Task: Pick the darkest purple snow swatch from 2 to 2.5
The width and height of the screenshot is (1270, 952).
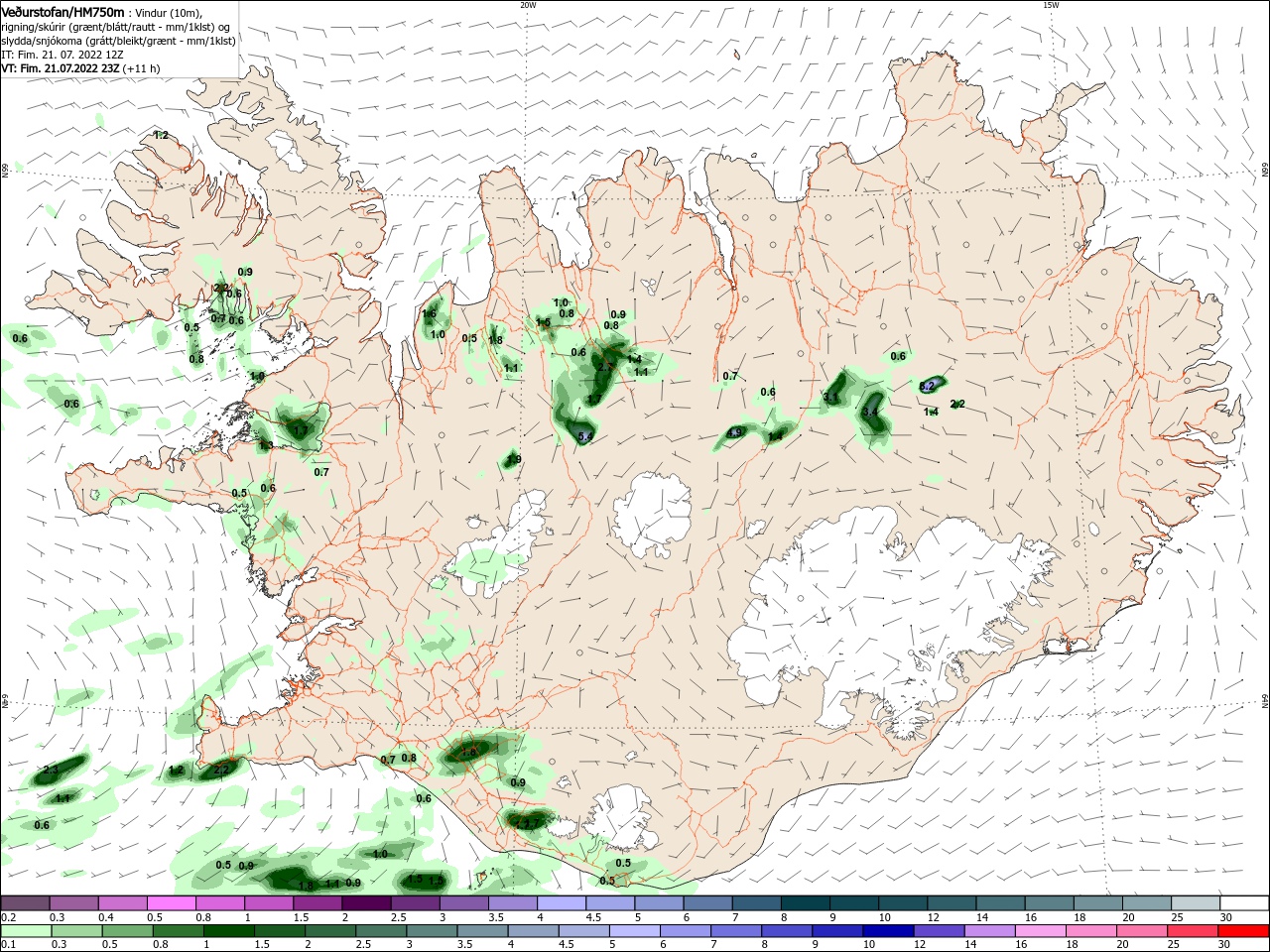Action: coord(366,903)
